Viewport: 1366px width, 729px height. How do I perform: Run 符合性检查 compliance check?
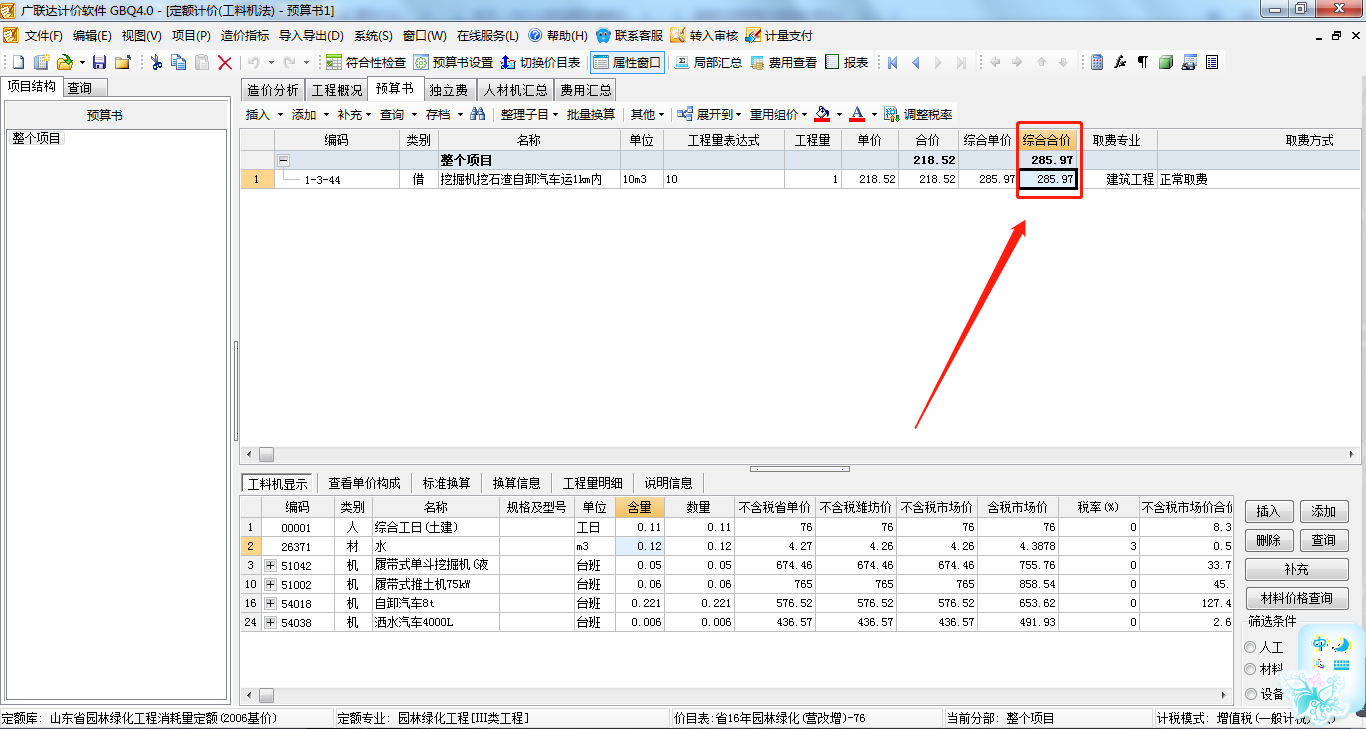(x=365, y=62)
